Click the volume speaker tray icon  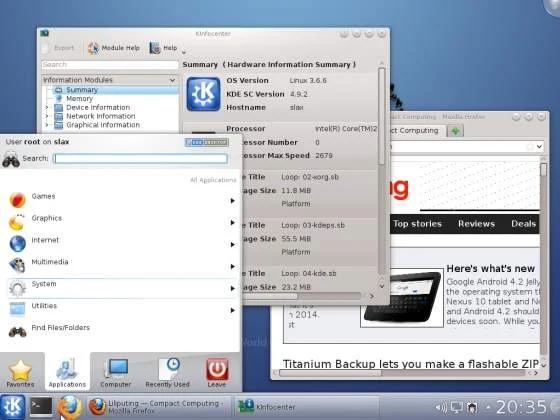click(x=441, y=407)
